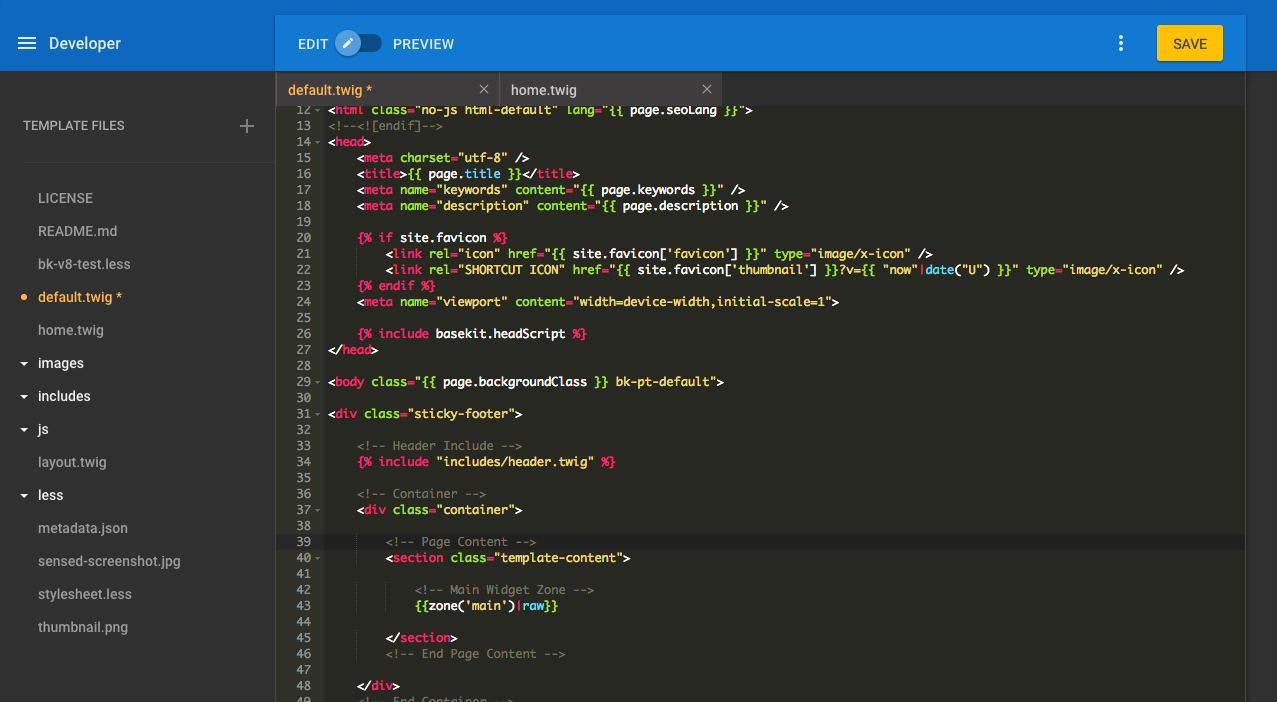Open sensed-screenshot.jpg file
The height and width of the screenshot is (702, 1277).
point(109,561)
